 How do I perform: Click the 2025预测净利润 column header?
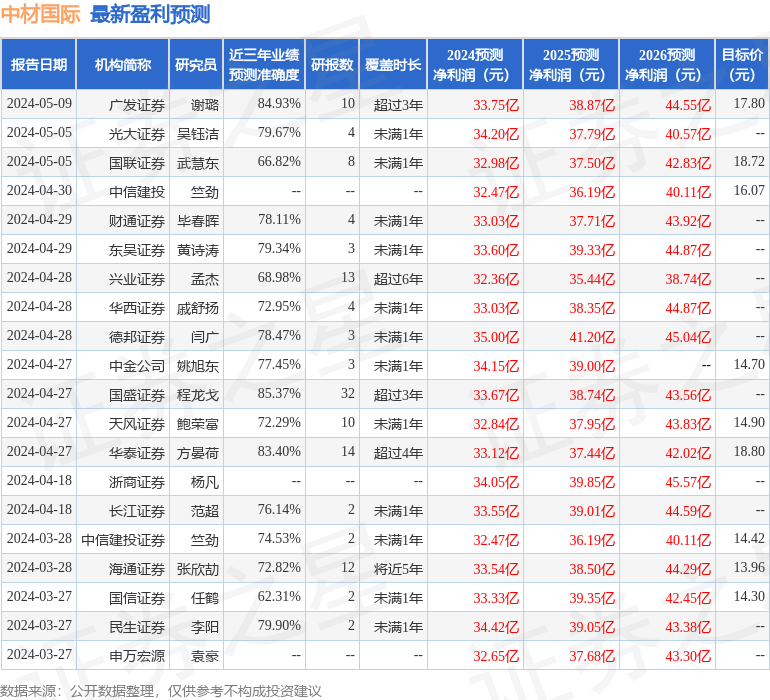(x=571, y=64)
